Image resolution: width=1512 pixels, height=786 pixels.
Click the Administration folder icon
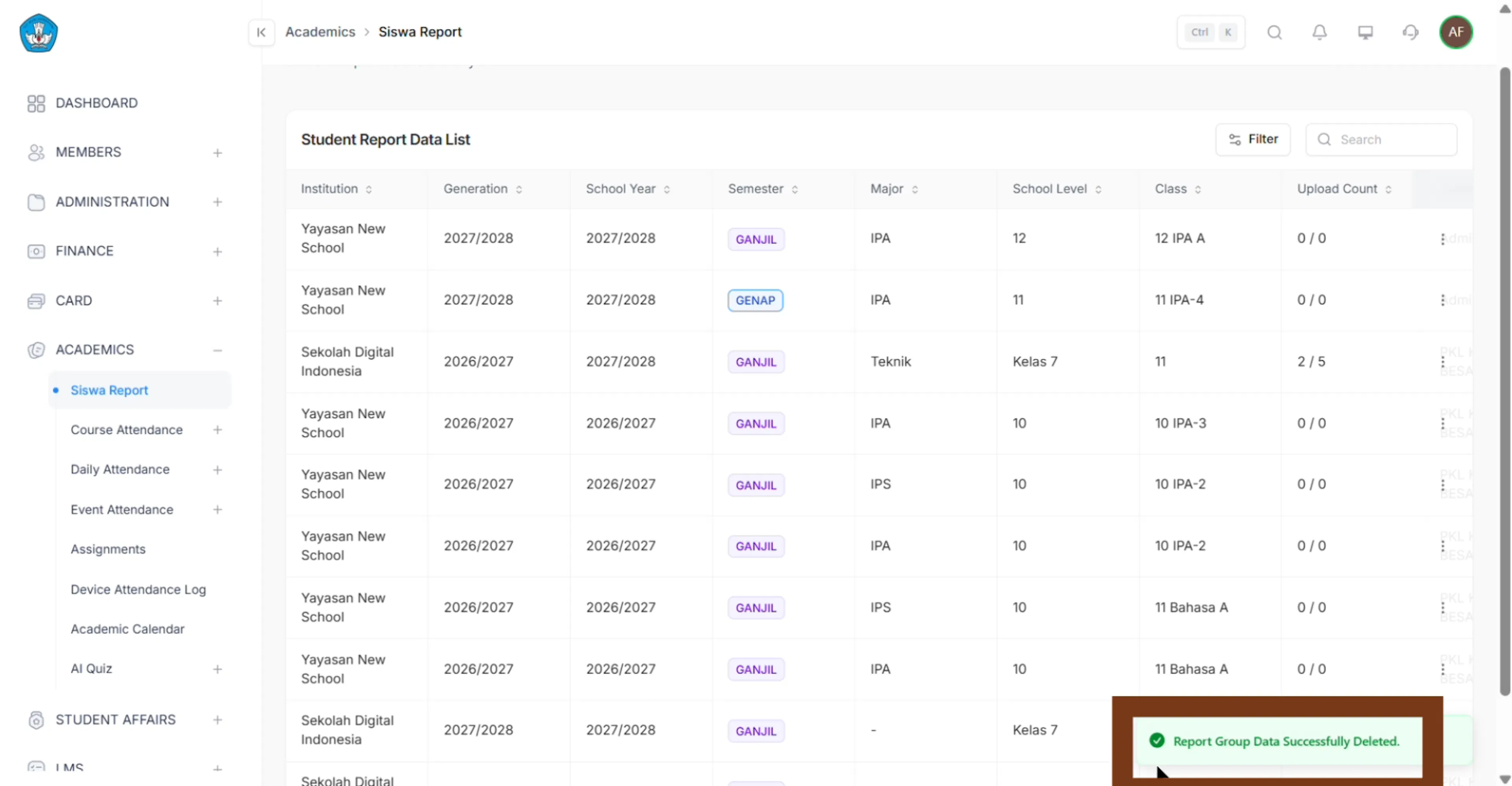point(36,202)
